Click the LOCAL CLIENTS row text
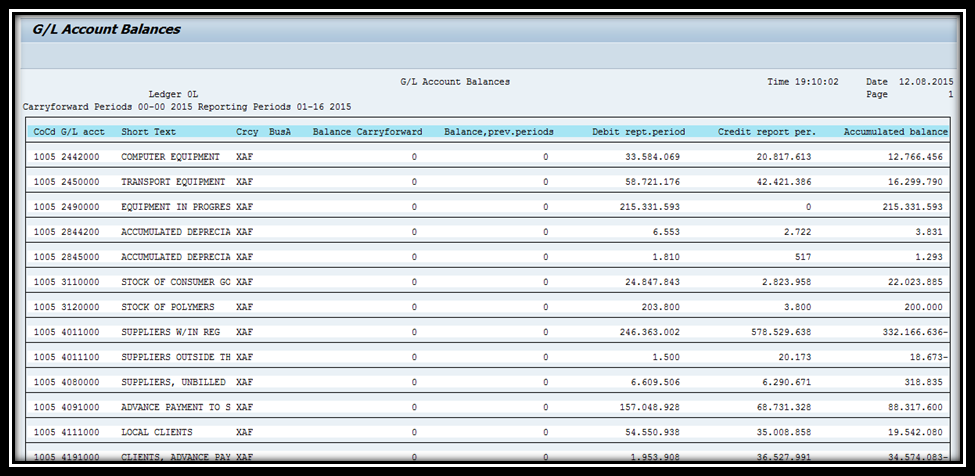975x476 pixels. tap(157, 432)
